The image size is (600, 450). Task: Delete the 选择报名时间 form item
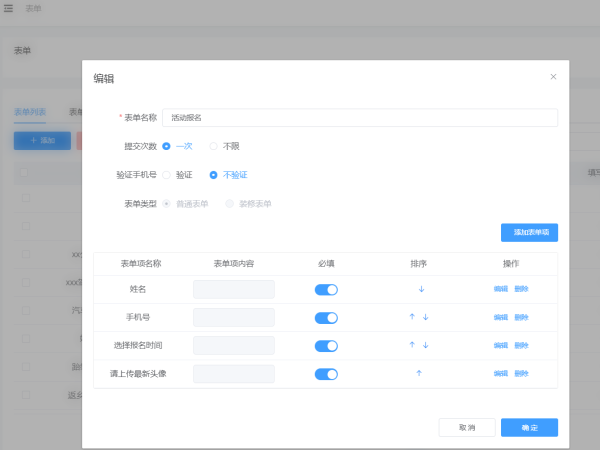[x=521, y=345]
